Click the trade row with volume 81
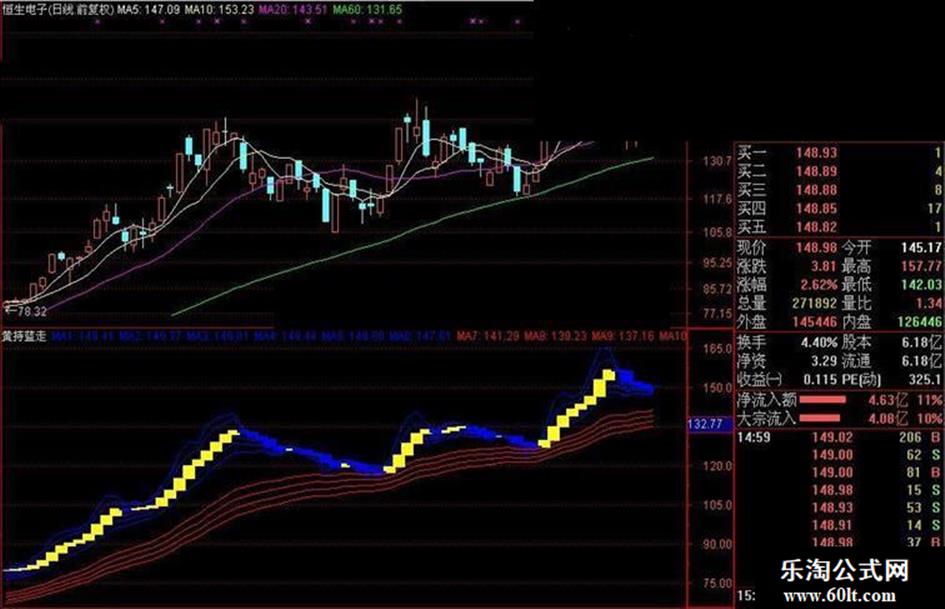The width and height of the screenshot is (945, 609). point(839,473)
